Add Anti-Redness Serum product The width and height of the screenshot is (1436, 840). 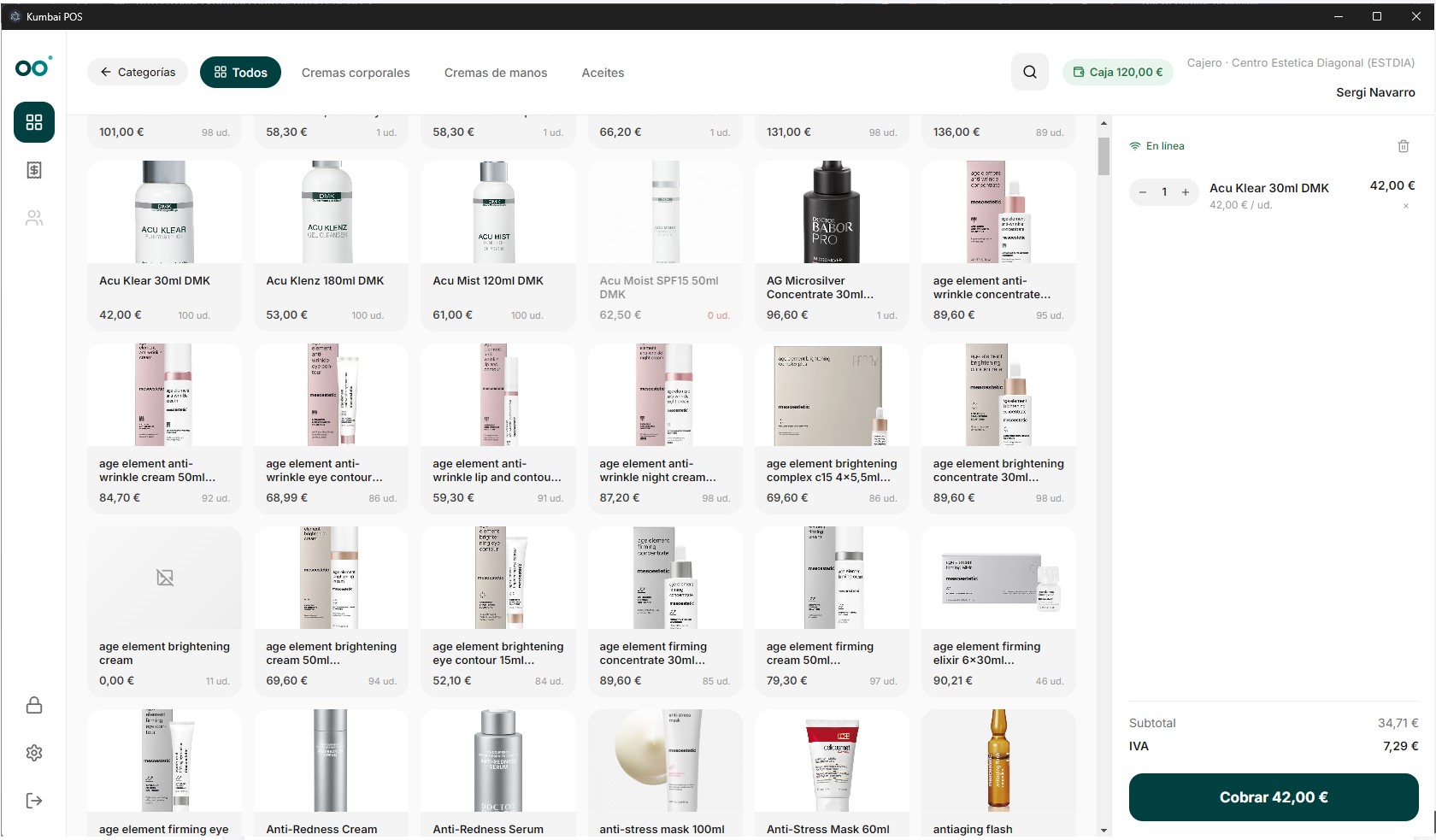point(497,773)
